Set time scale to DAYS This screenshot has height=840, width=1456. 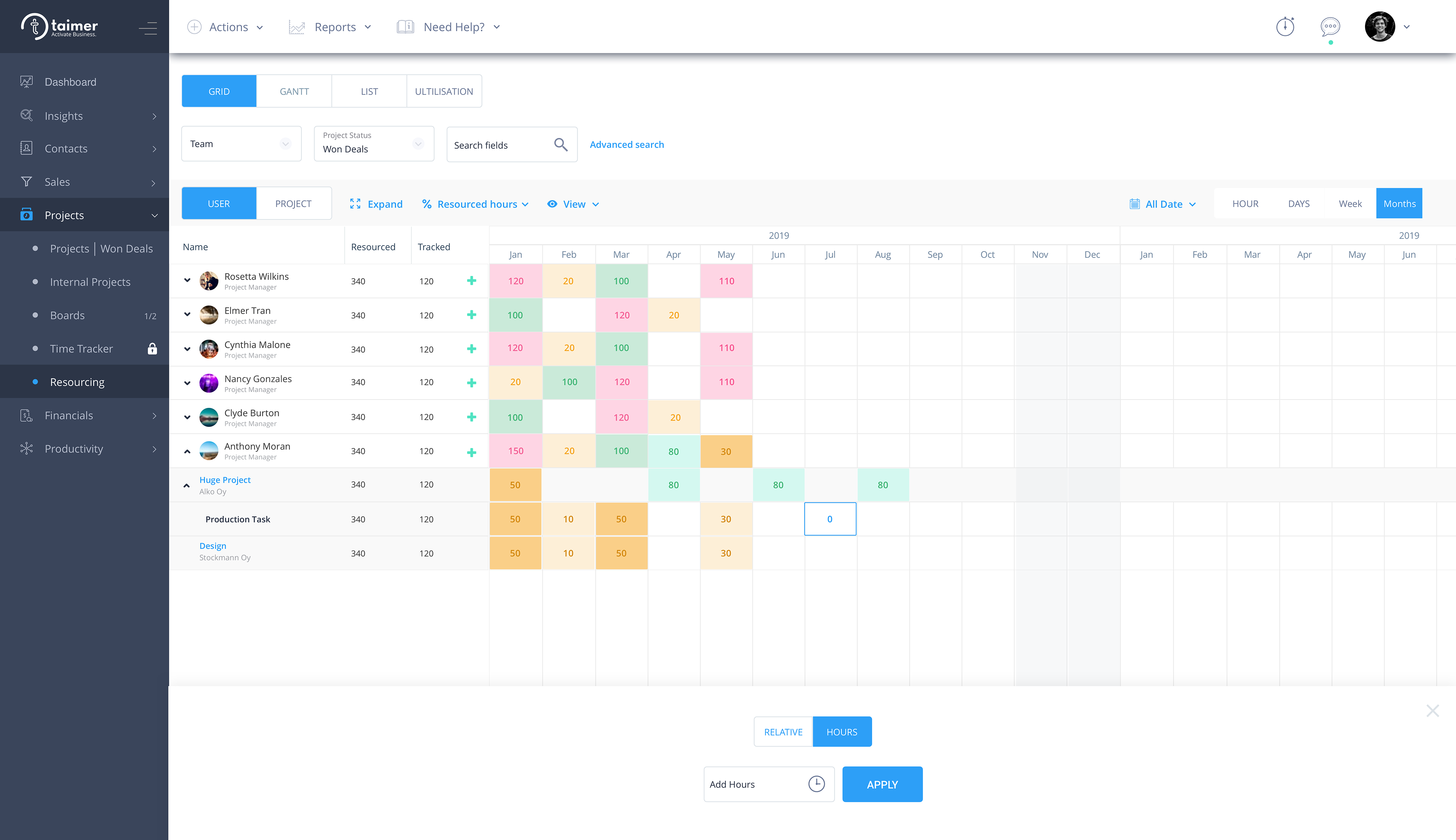pos(1298,203)
